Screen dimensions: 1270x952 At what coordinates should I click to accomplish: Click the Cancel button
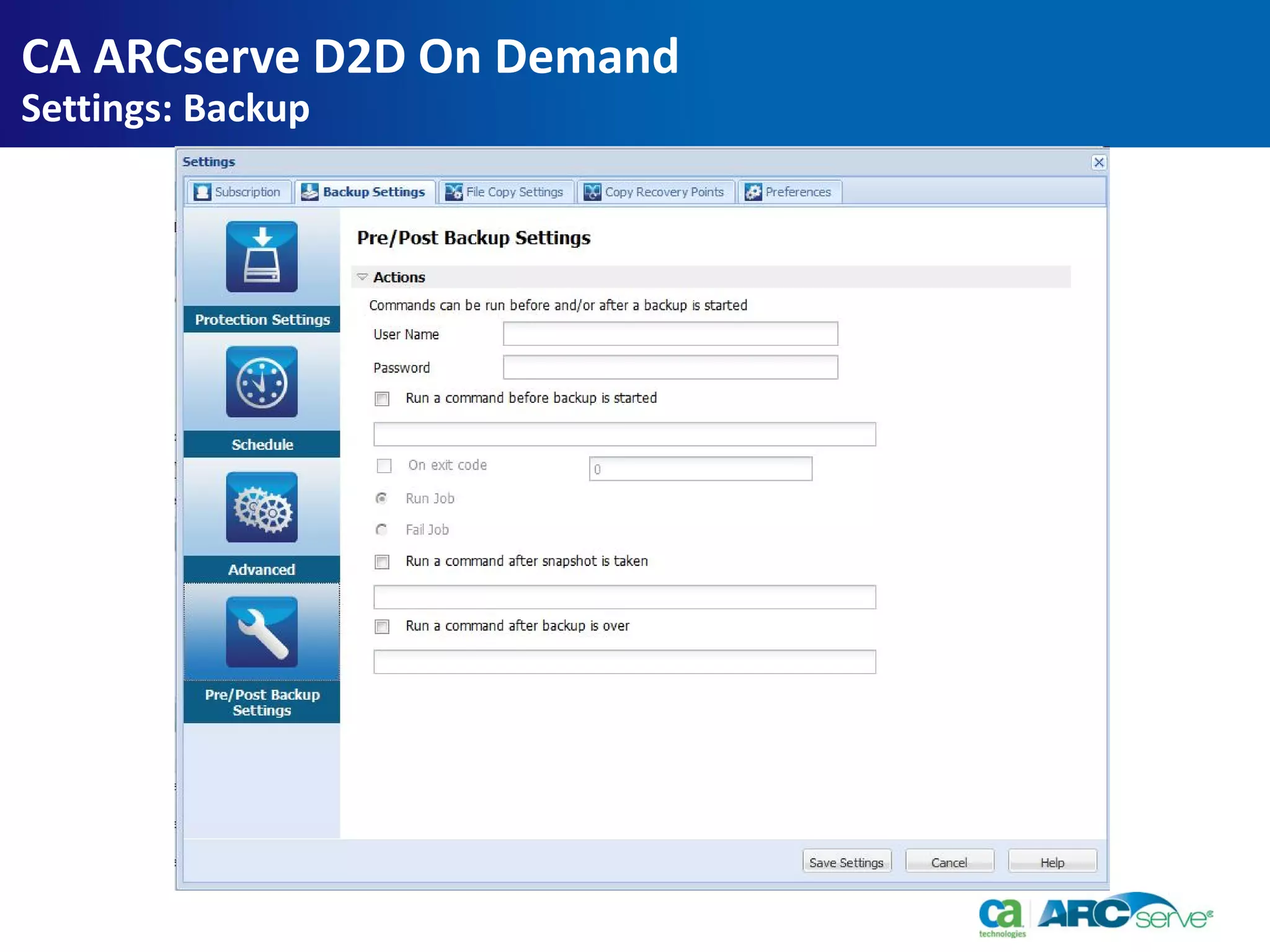(x=949, y=862)
